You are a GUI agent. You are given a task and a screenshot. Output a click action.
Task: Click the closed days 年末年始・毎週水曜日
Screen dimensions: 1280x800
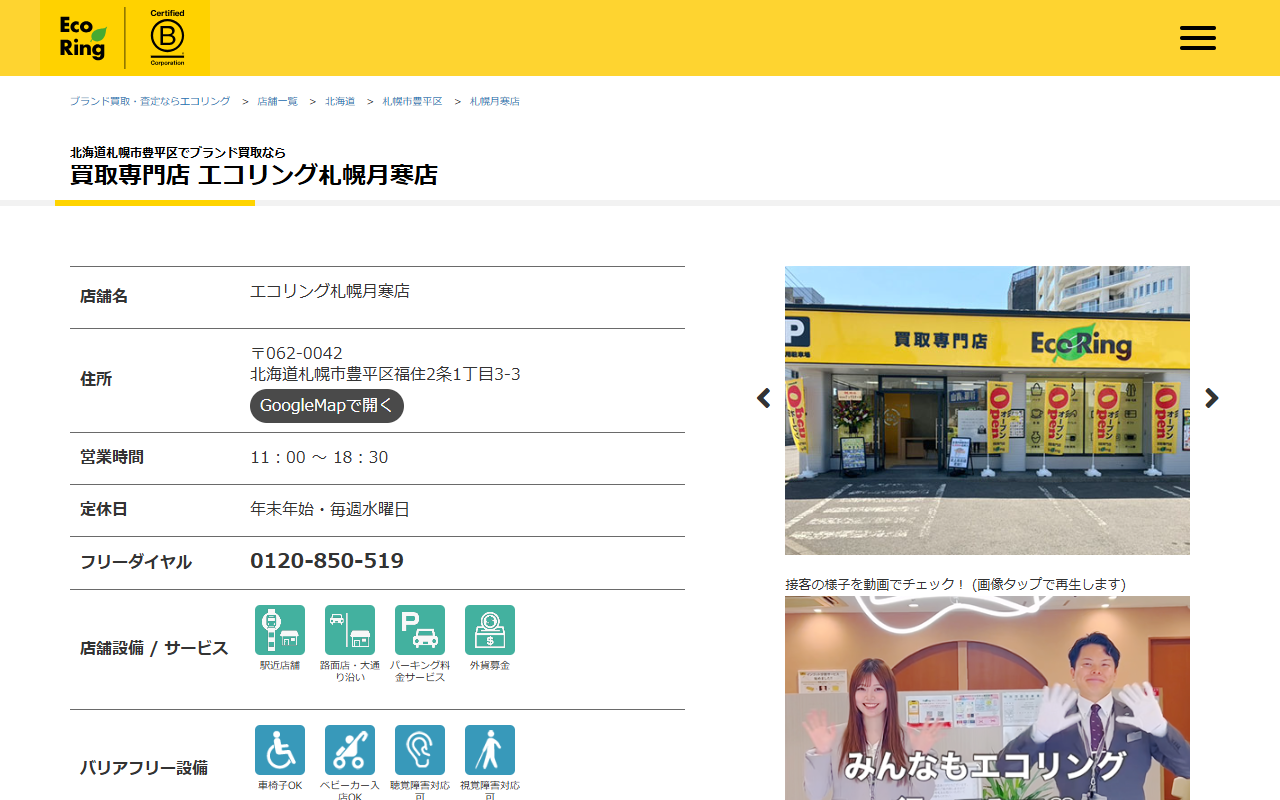(x=330, y=509)
